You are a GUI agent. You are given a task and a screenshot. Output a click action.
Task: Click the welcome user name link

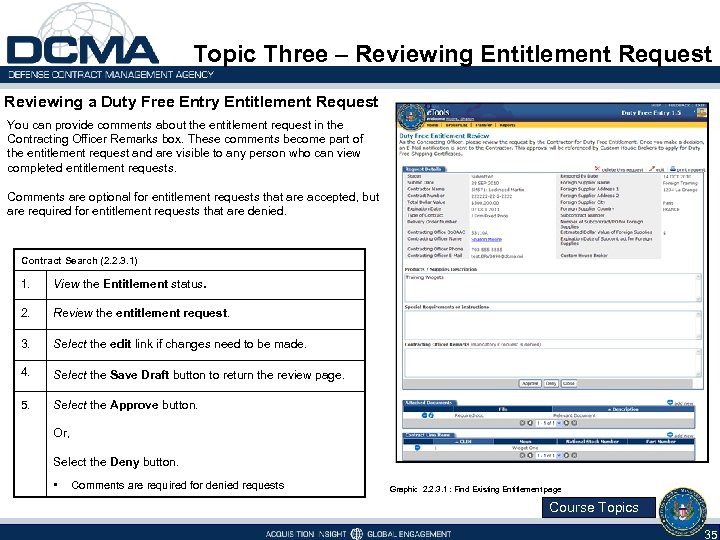460,119
